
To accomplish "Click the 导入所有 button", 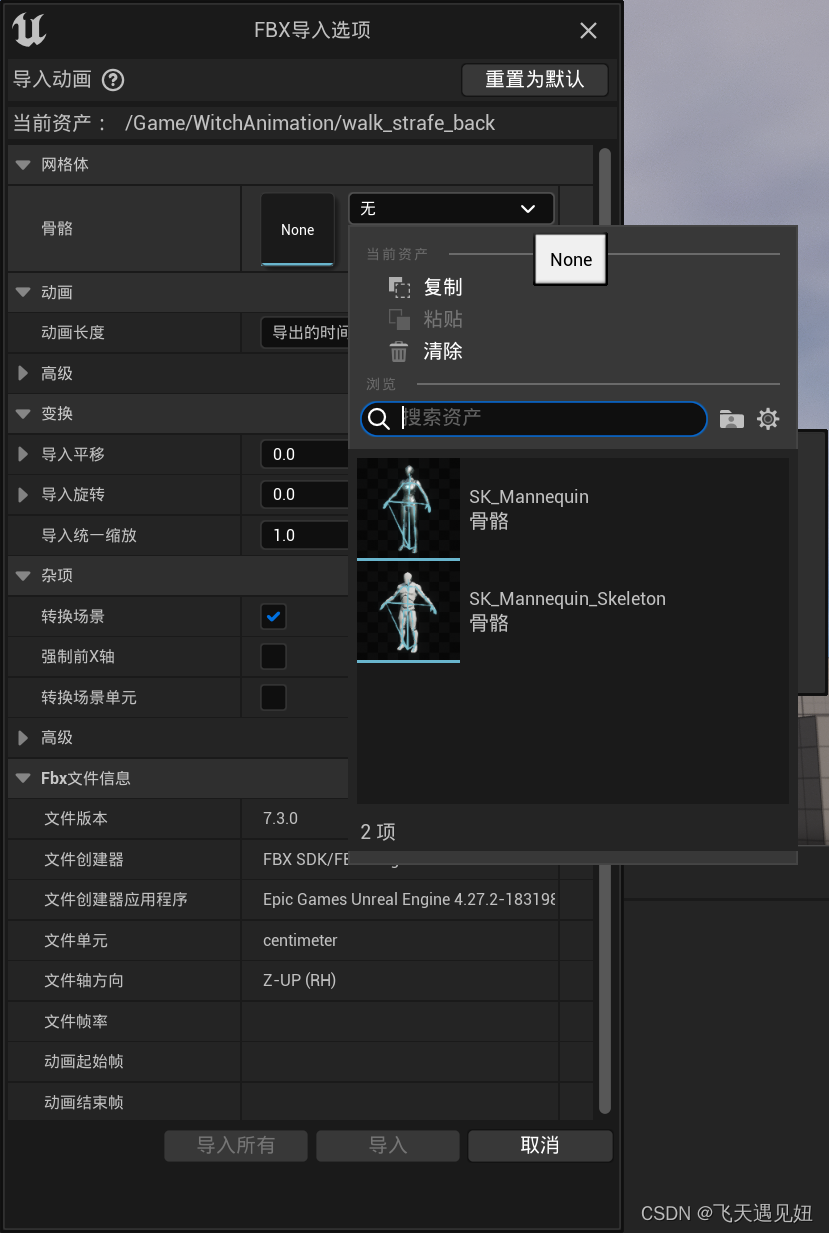I will point(236,1146).
